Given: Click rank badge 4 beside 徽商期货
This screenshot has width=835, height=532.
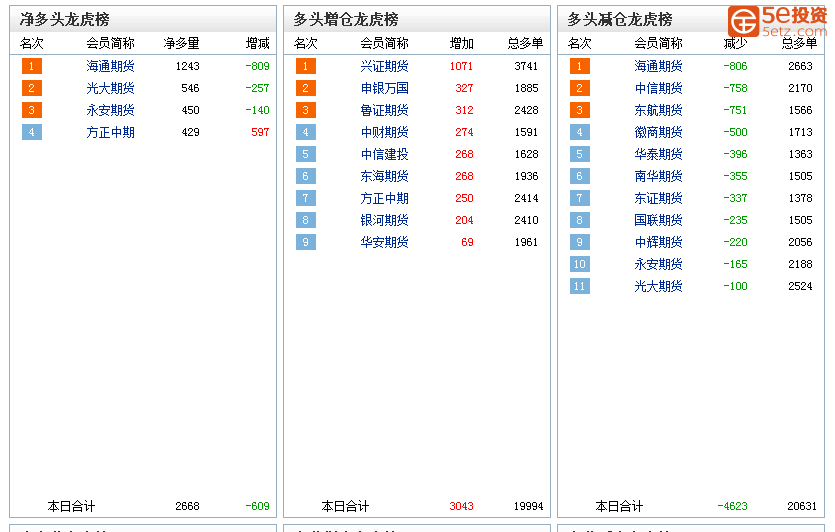Looking at the screenshot, I should tap(579, 132).
